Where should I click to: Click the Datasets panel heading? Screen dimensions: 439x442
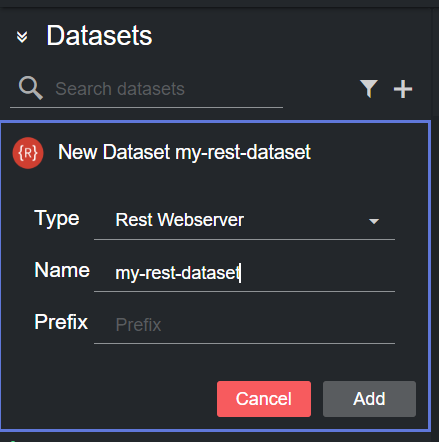(x=99, y=36)
